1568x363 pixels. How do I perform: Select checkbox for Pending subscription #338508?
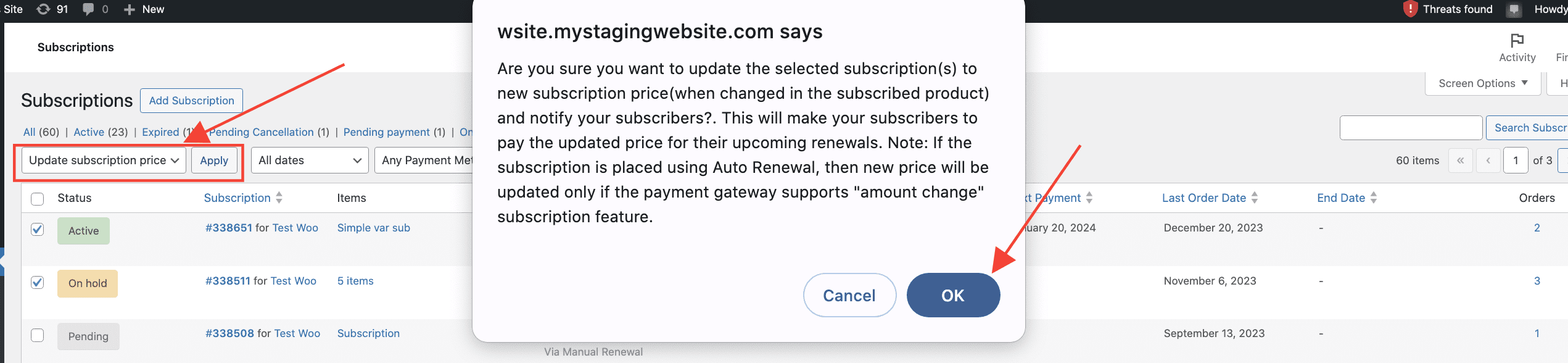coord(37,335)
